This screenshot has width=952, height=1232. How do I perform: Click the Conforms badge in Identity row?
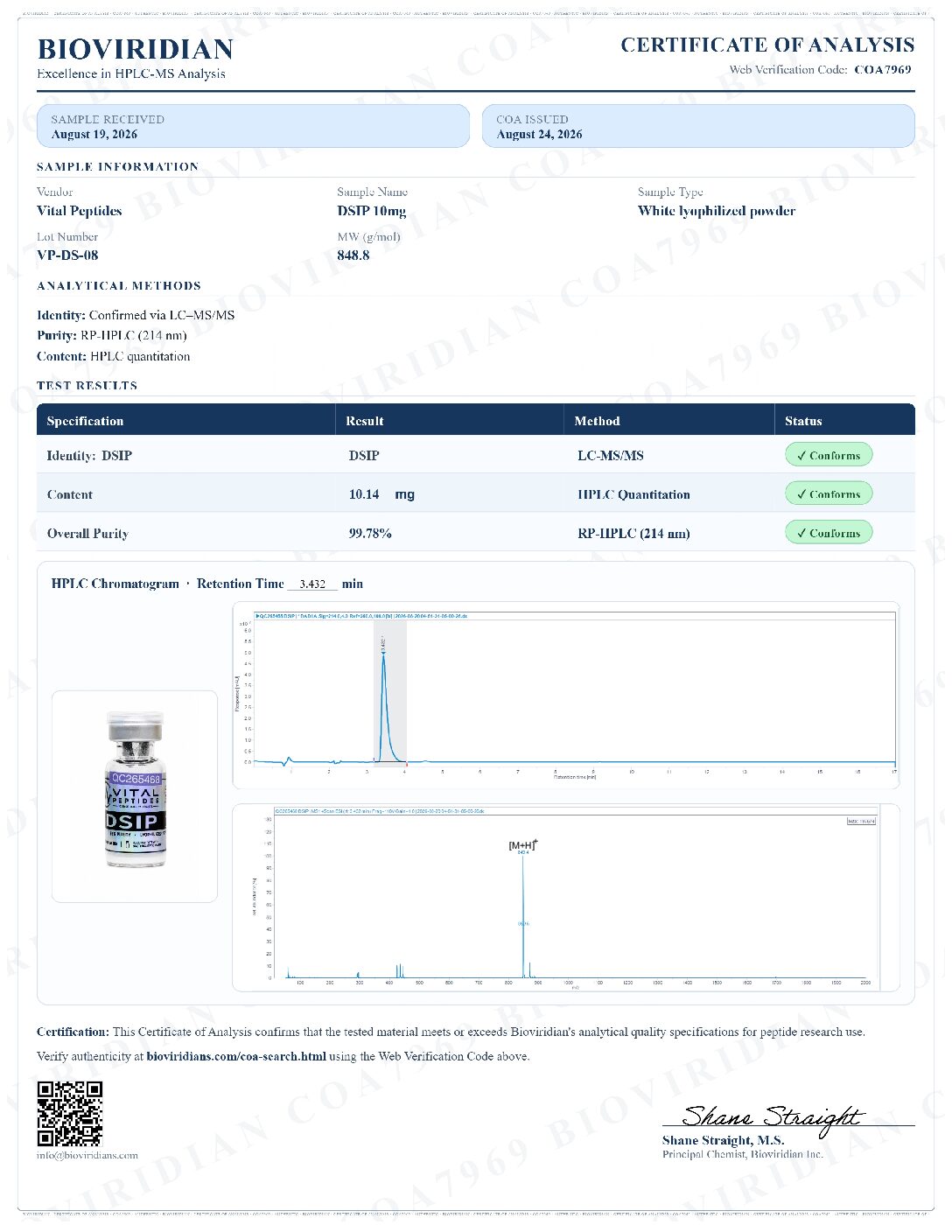[x=829, y=455]
